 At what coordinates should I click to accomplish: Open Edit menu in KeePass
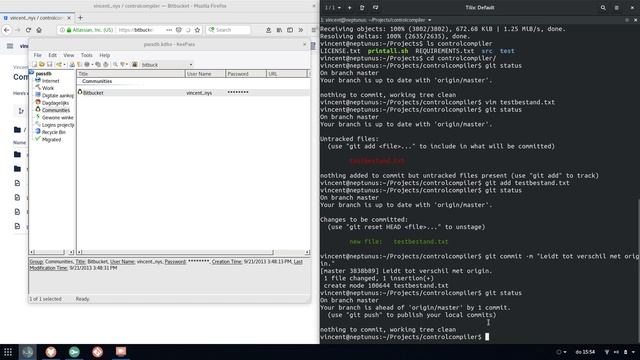pos(53,55)
